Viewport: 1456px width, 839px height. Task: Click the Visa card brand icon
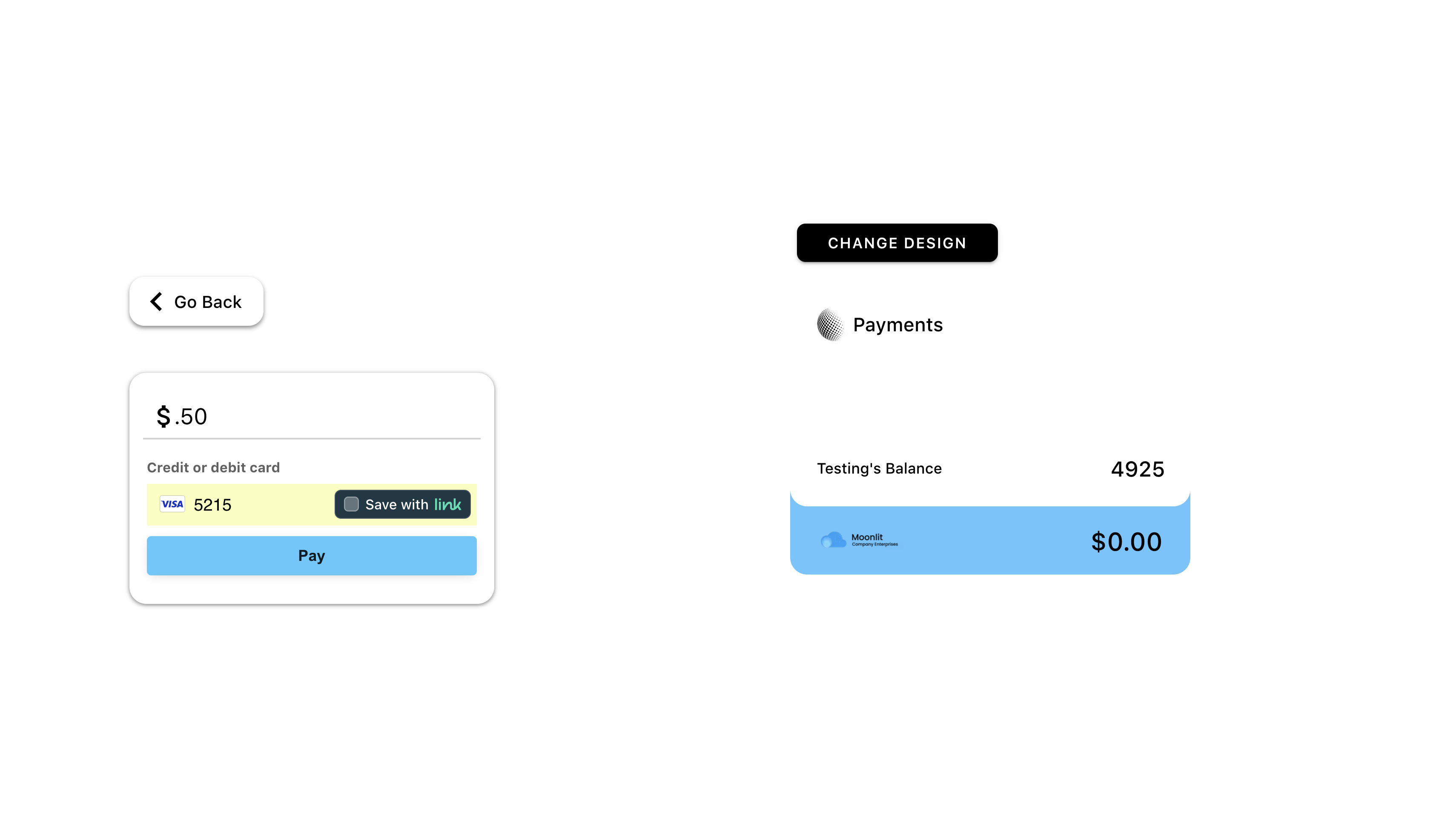172,504
